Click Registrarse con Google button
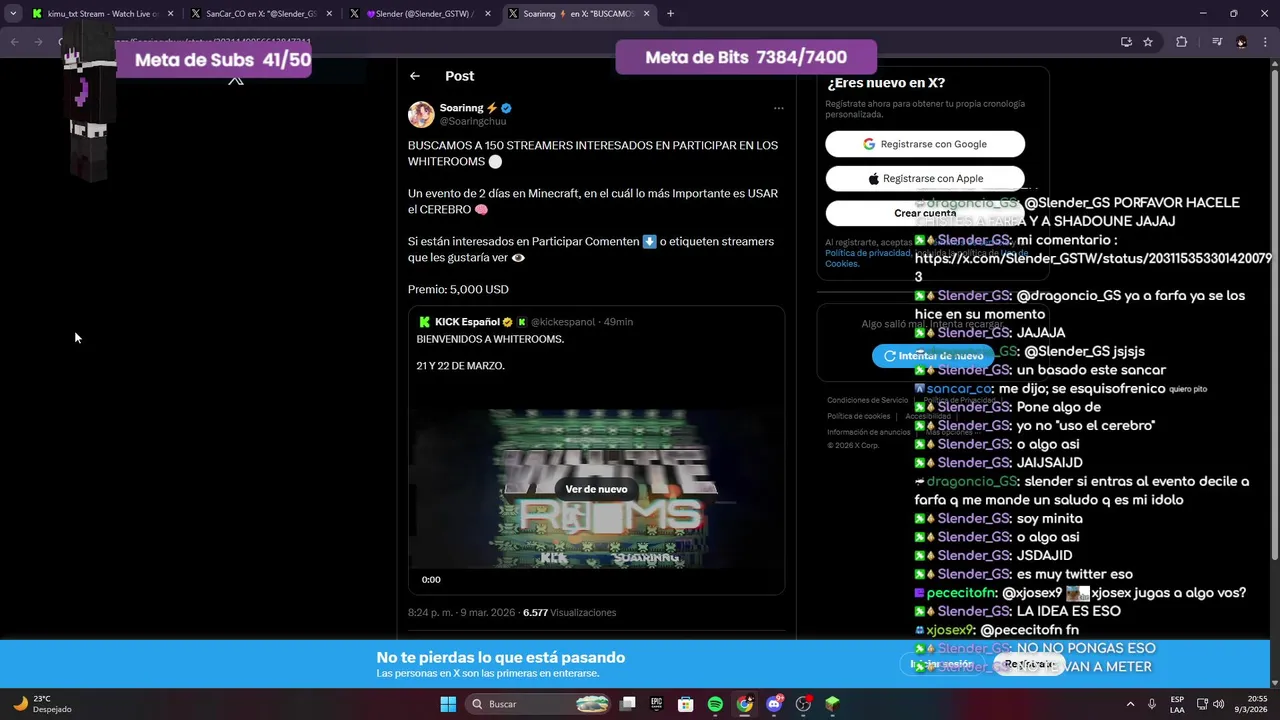The width and height of the screenshot is (1280, 720). [x=925, y=144]
